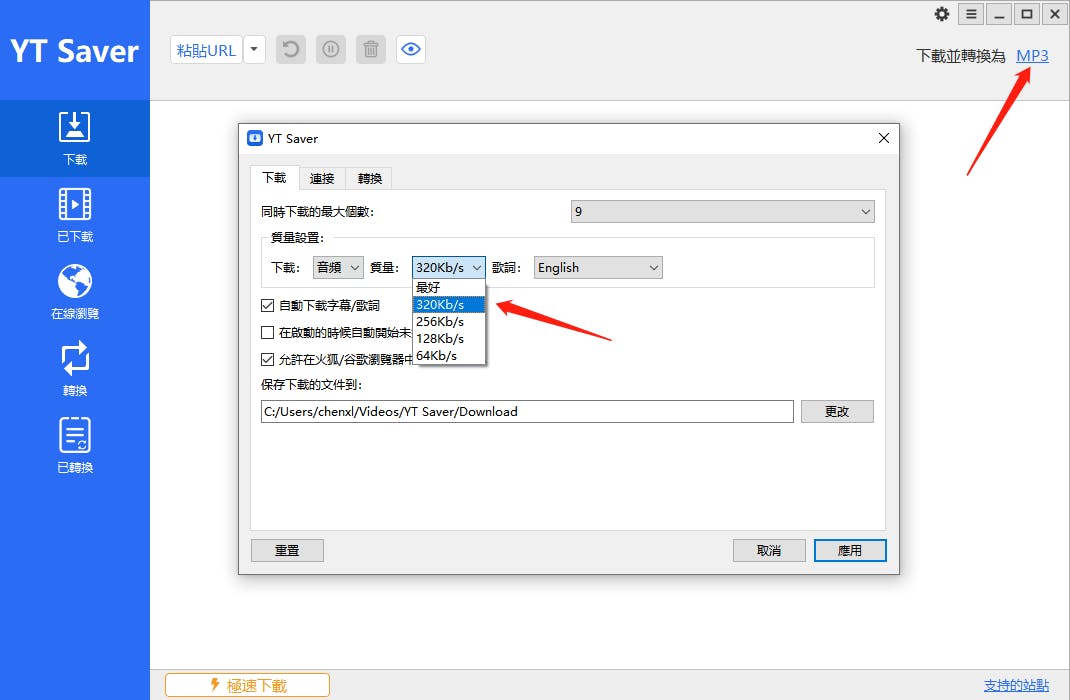Click the save path input field
Screen dimensions: 1070x700
[x=527, y=411]
